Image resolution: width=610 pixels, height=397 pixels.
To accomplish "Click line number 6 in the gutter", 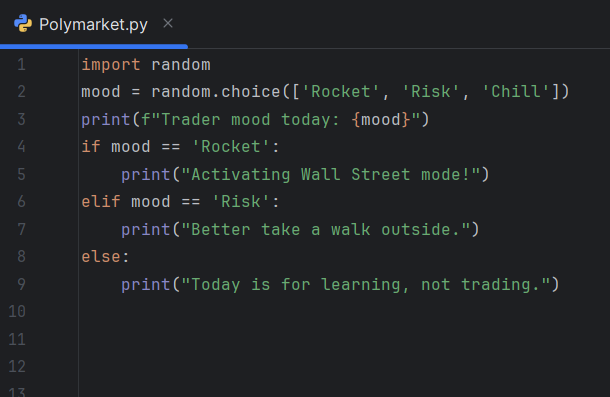I will click(21, 202).
